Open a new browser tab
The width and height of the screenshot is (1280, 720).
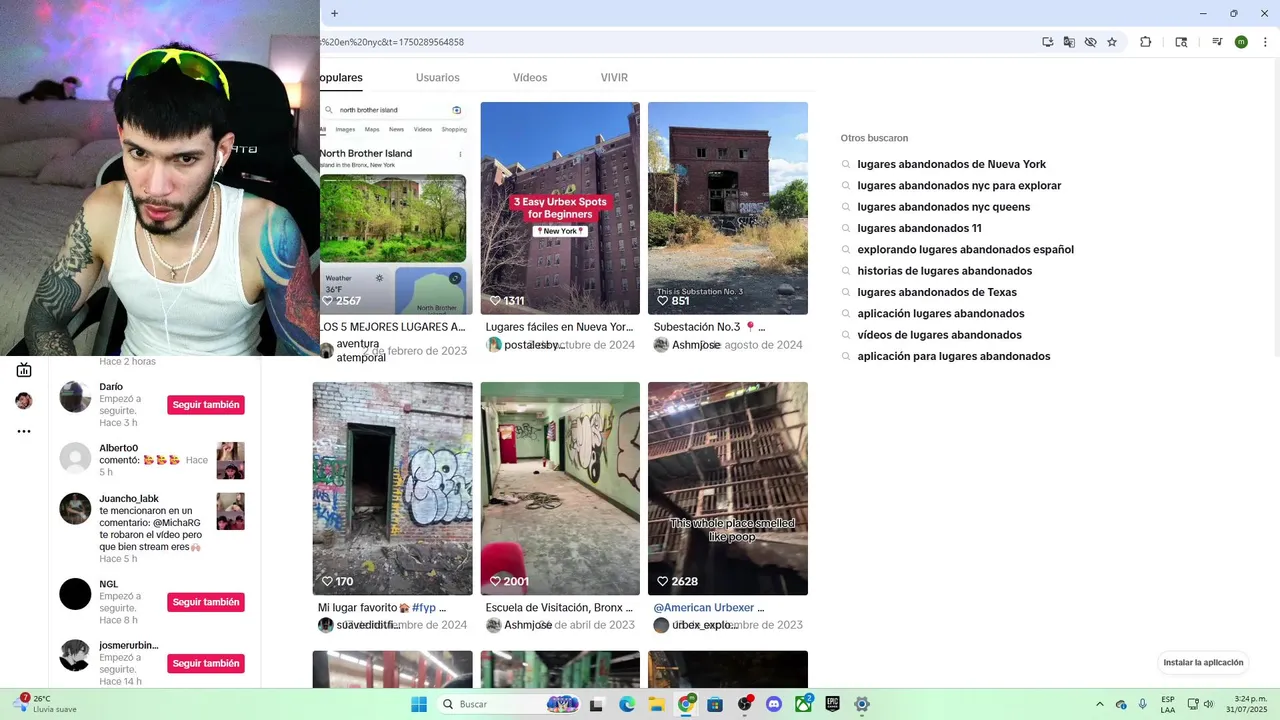click(334, 13)
